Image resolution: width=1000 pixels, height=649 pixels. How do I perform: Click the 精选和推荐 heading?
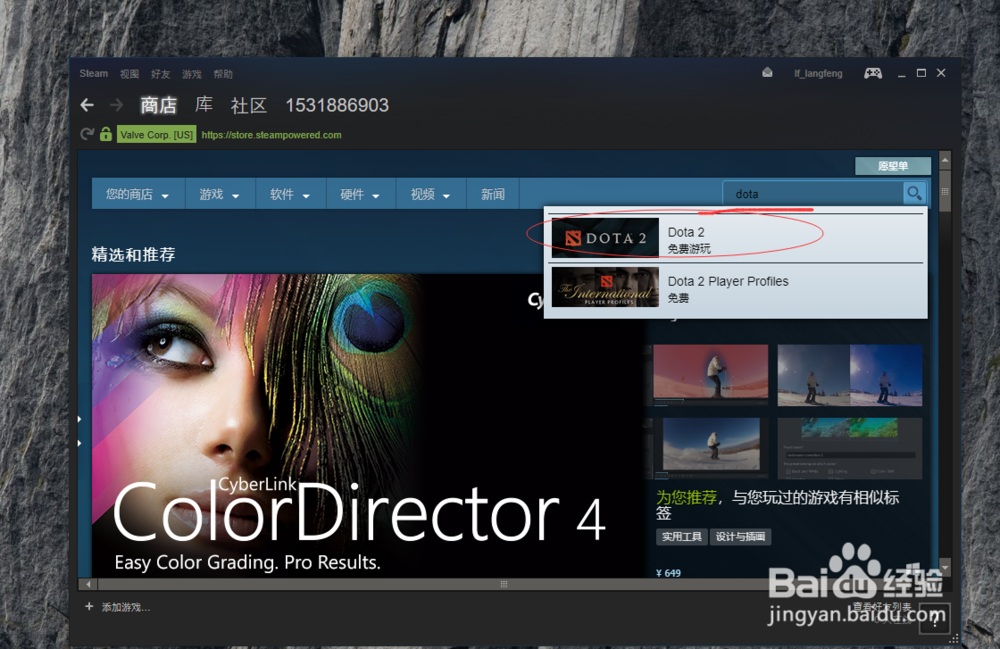point(133,254)
